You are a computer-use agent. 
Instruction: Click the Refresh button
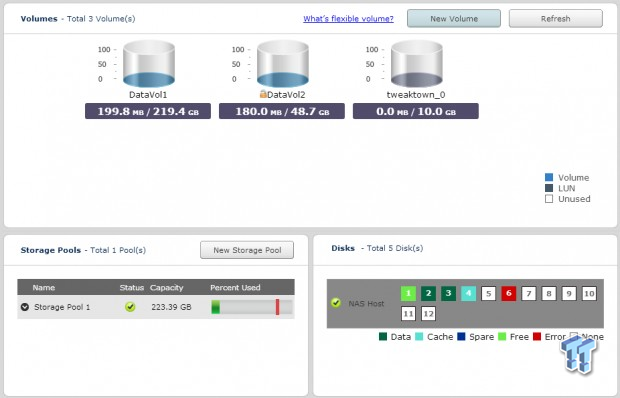(556, 19)
